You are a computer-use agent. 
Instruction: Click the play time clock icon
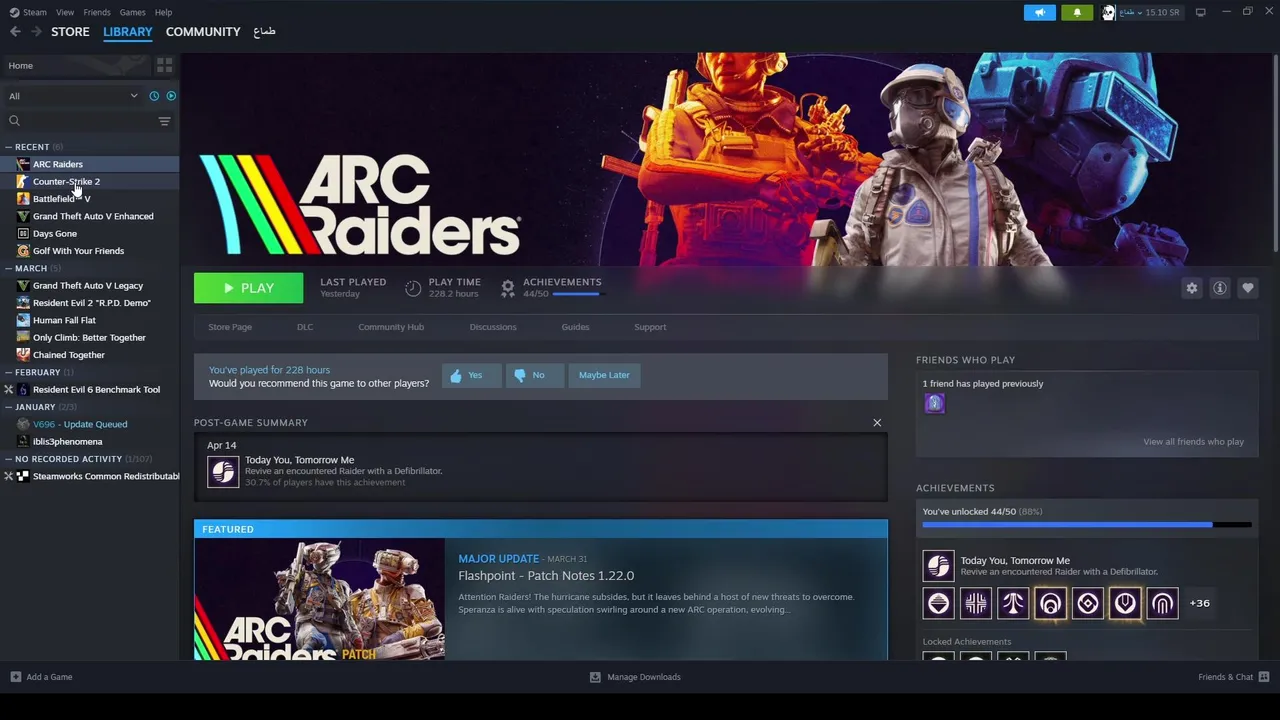[x=413, y=288]
